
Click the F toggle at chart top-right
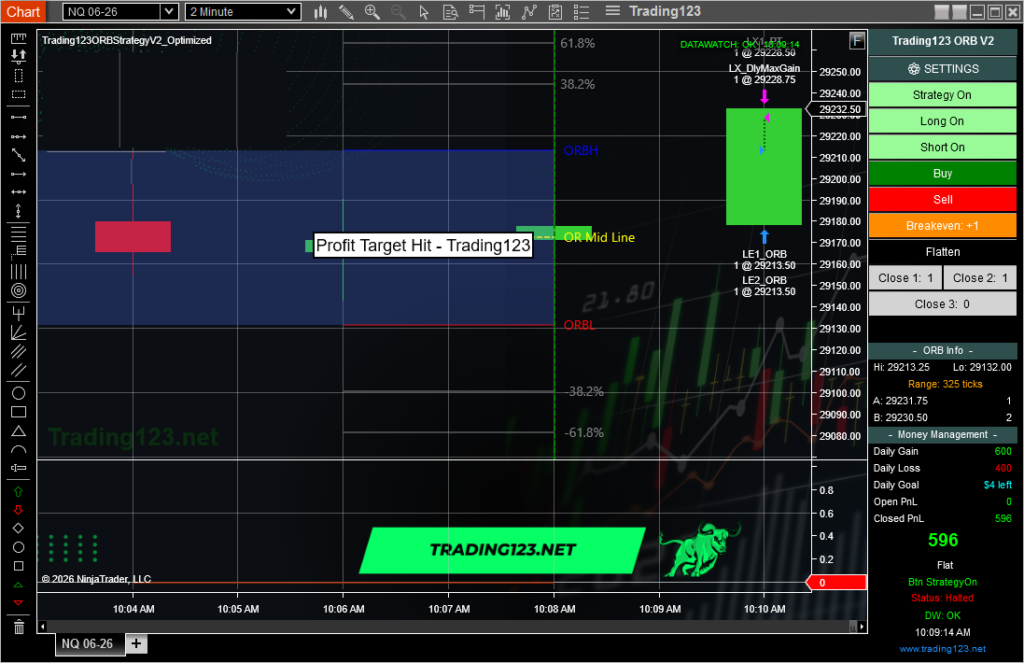(857, 41)
